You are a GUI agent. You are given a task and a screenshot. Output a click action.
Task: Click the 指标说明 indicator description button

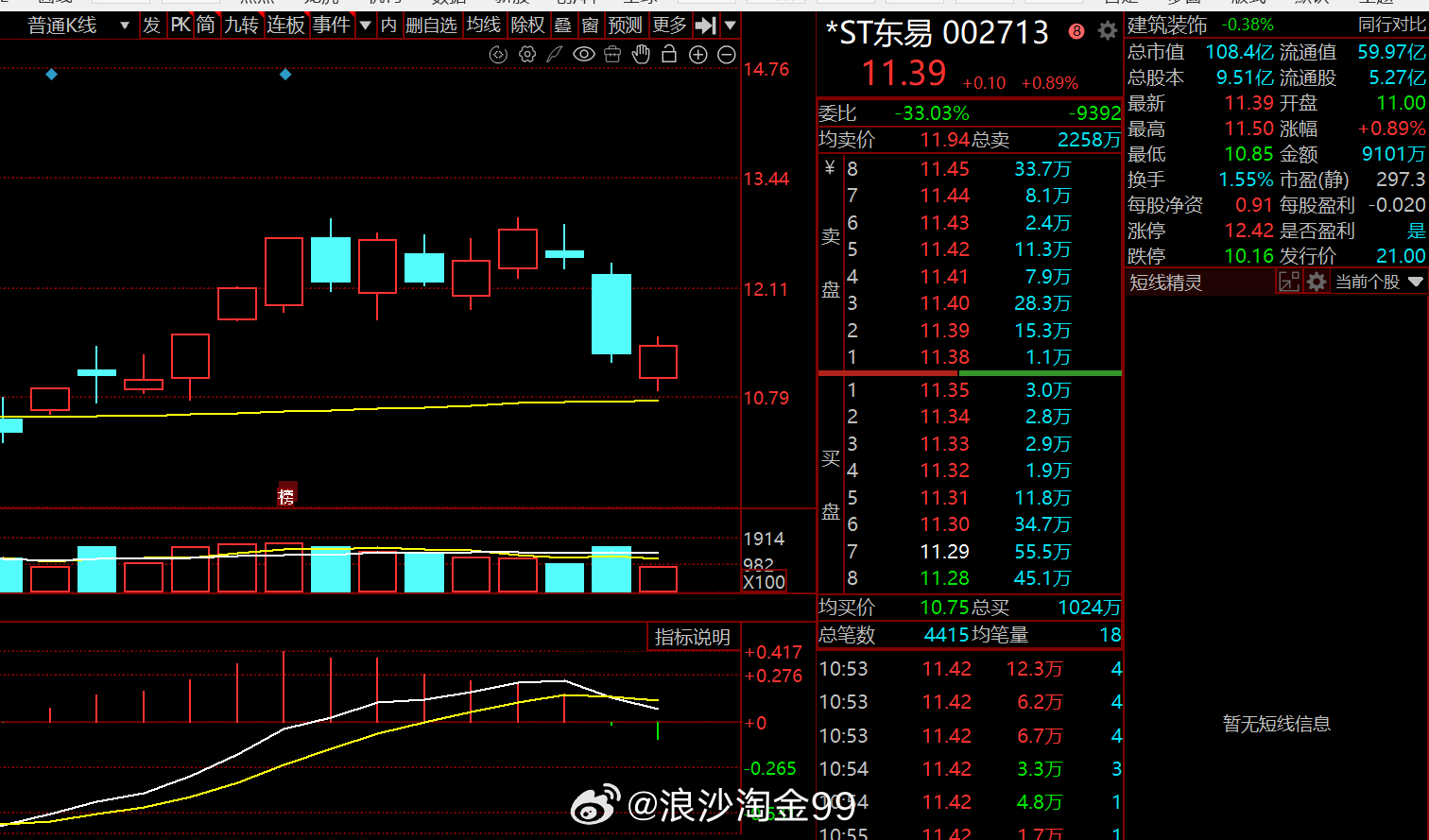[693, 637]
